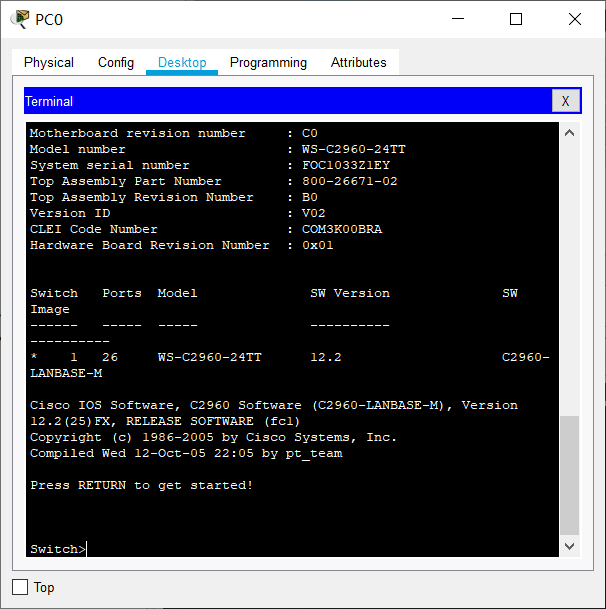Click the 'Cisco IOS Software, C2960 Software' line
This screenshot has width=606, height=609.
click(x=273, y=405)
